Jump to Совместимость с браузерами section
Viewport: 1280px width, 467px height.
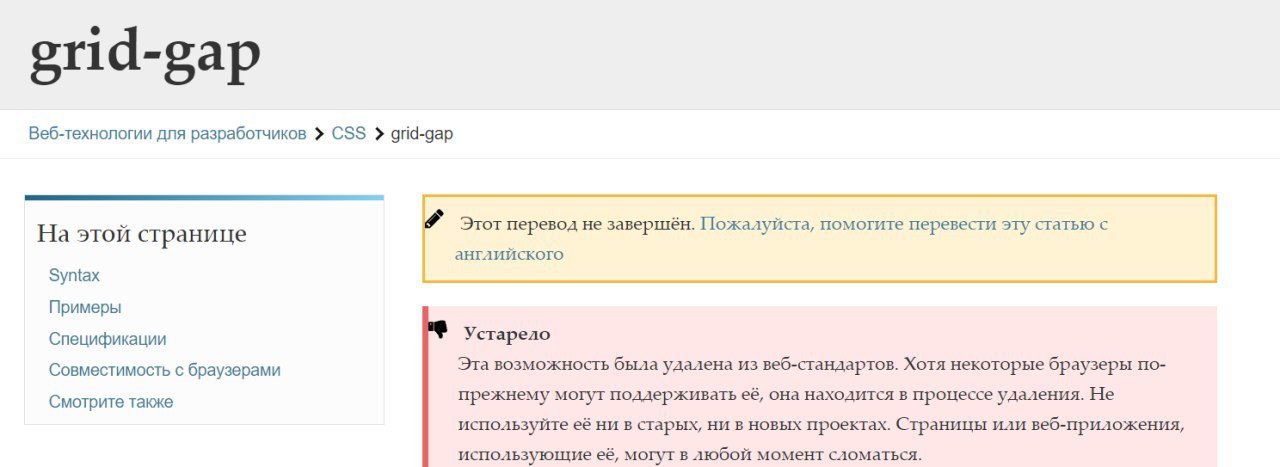tap(164, 370)
